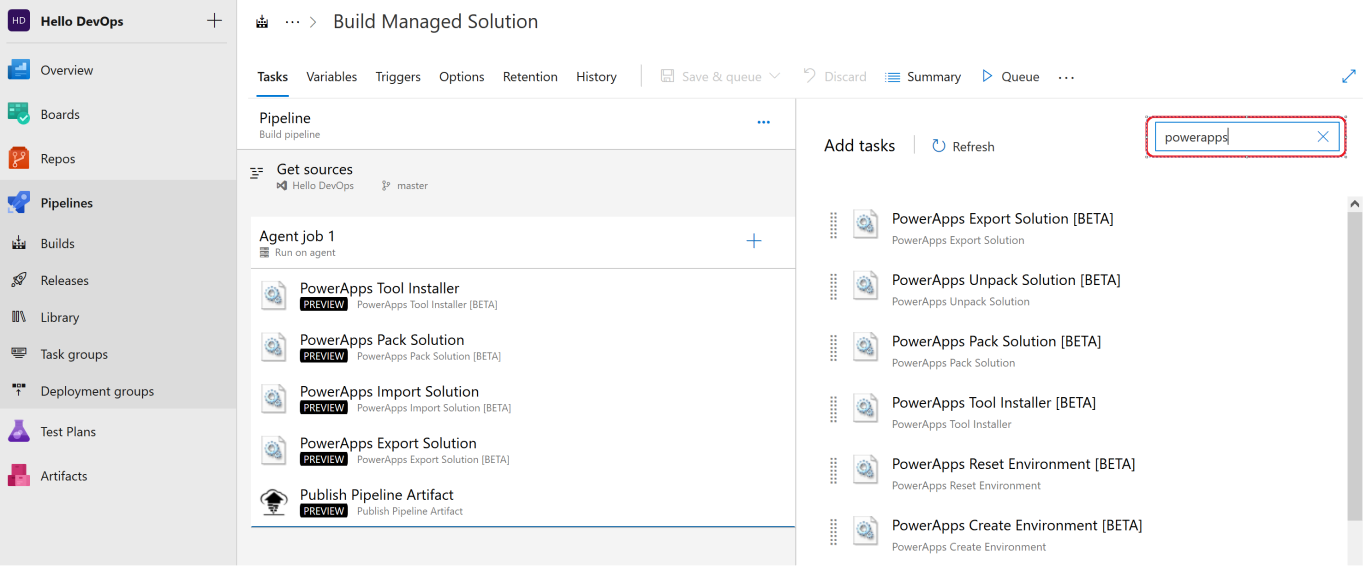Screen dimensions: 1366x570
Task: Click the HD project avatar
Action: pyautogui.click(x=19, y=21)
